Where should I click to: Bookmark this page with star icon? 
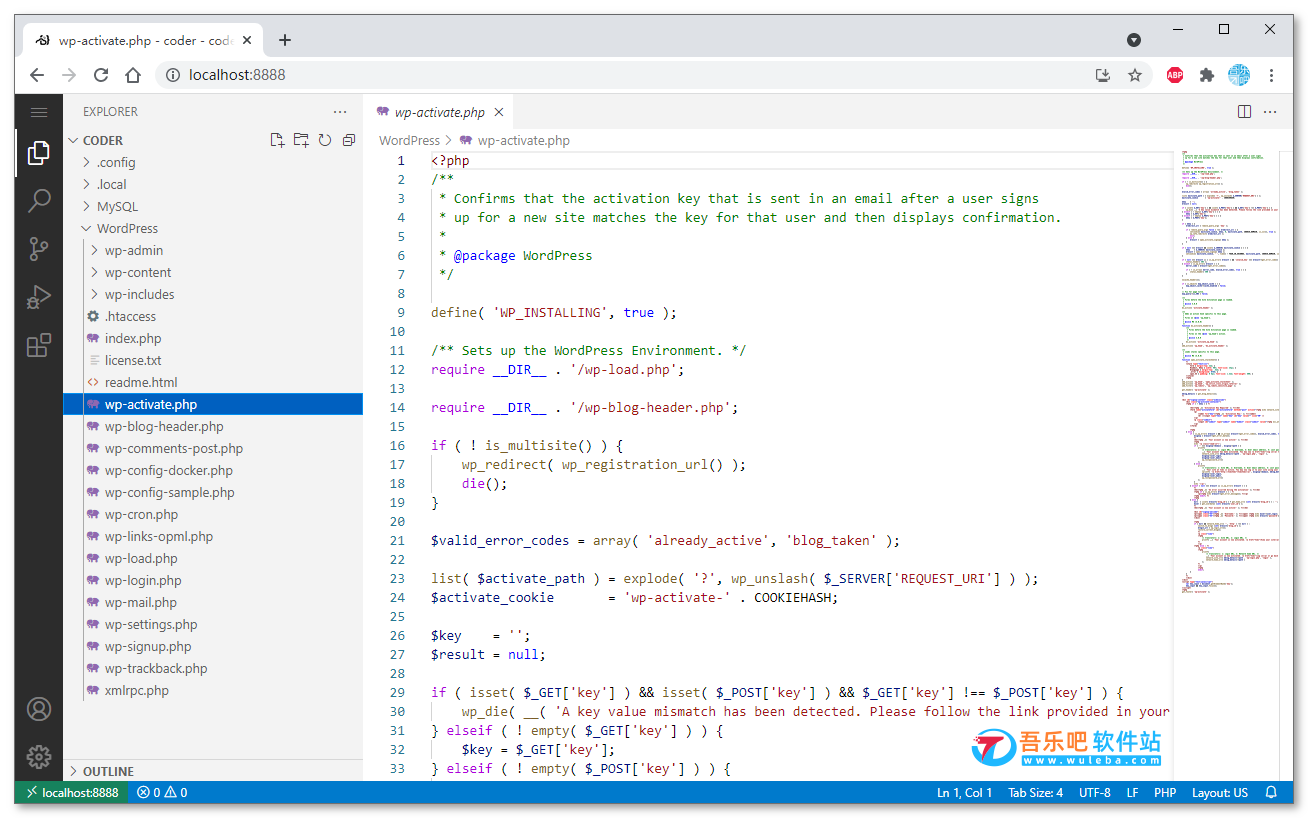coord(1135,75)
